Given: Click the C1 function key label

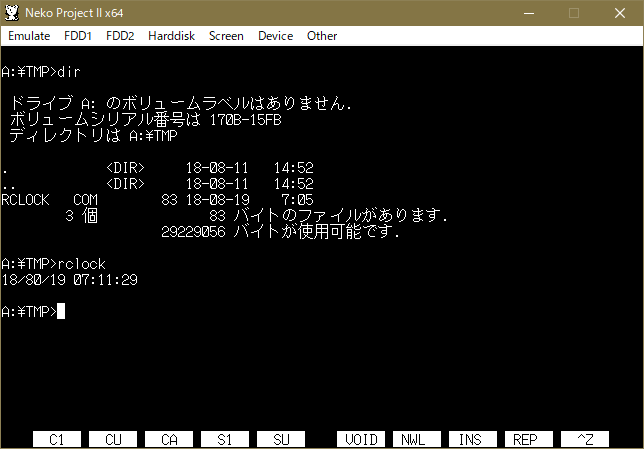Looking at the screenshot, I should [57, 439].
